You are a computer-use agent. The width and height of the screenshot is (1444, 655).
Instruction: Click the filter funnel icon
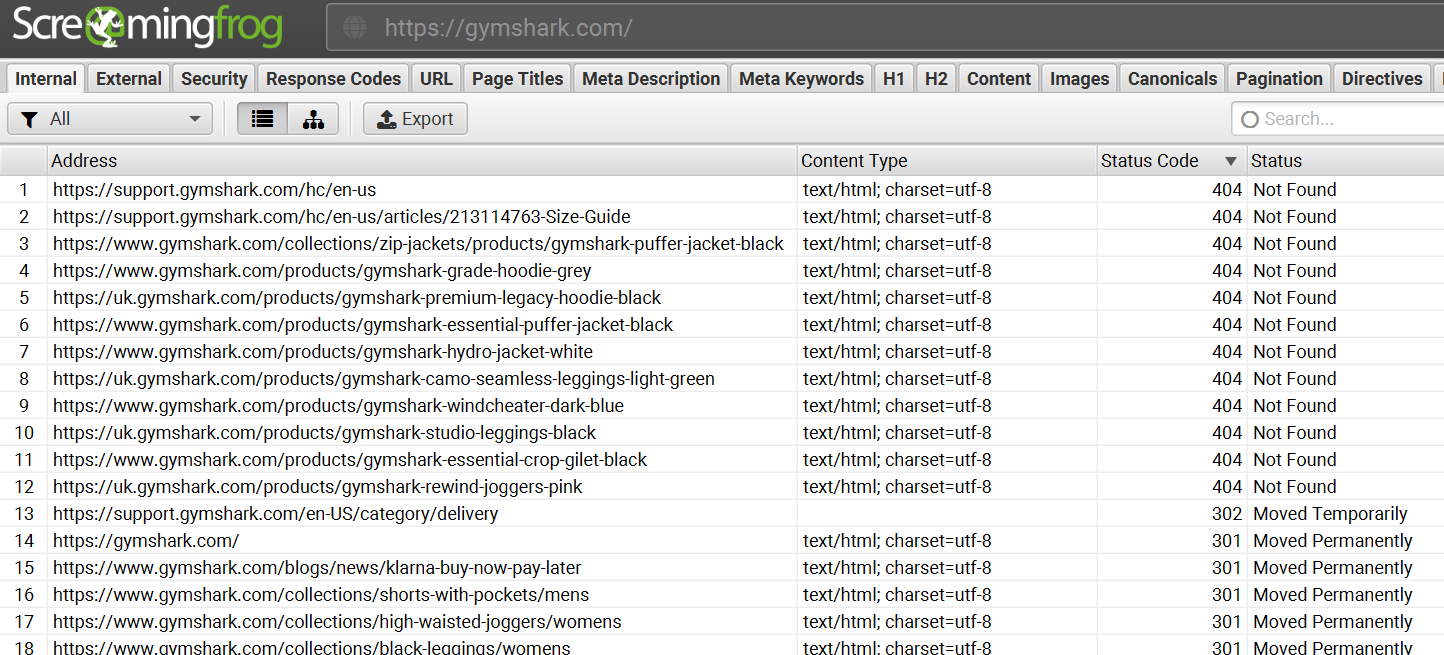pyautogui.click(x=29, y=119)
